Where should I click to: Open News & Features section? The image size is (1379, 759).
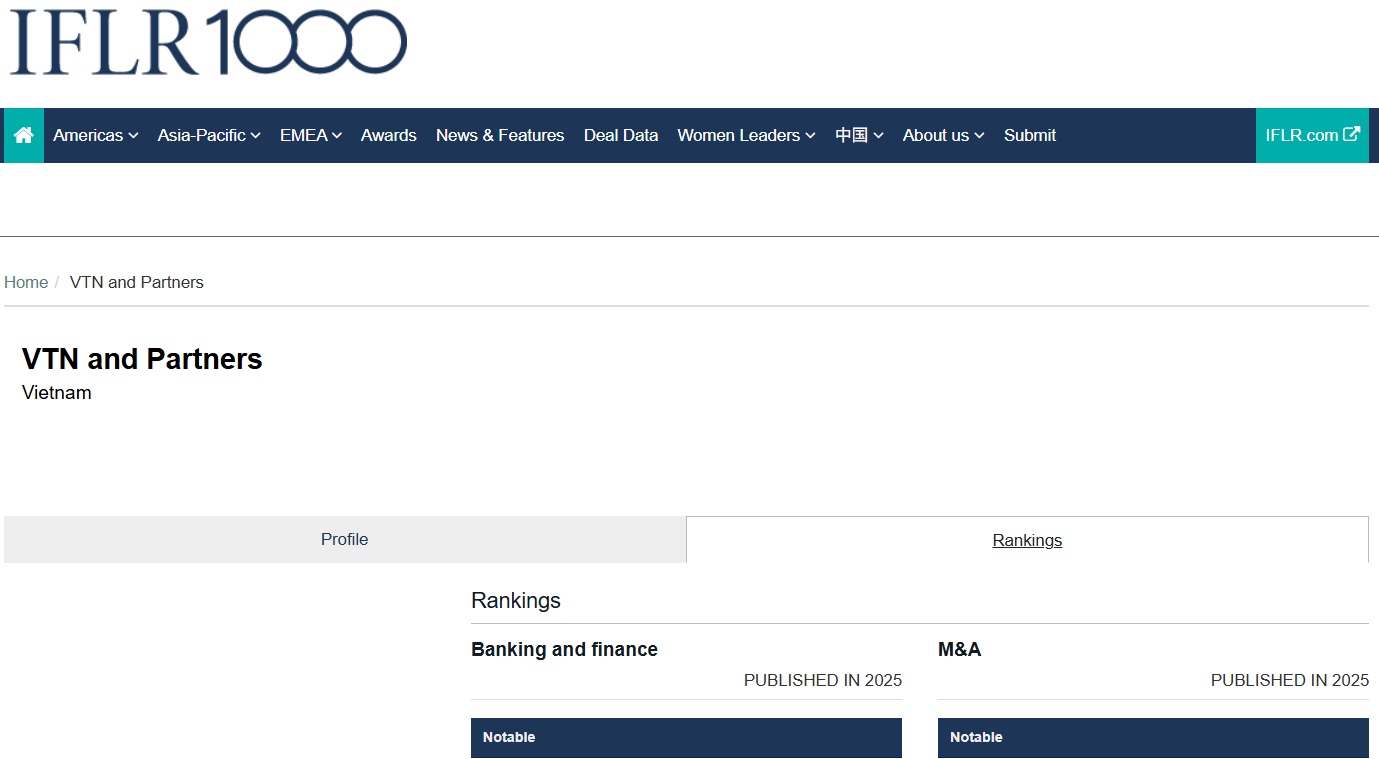(x=500, y=135)
